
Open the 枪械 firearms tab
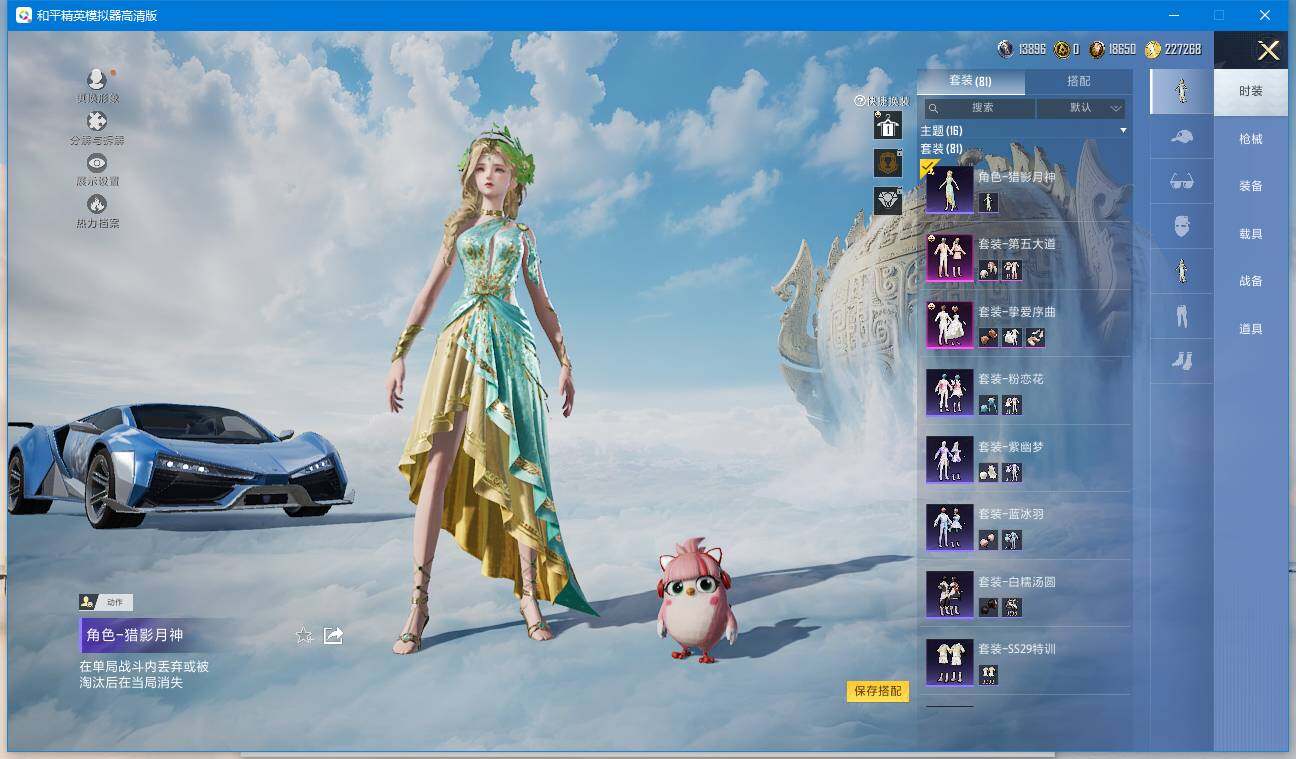[1251, 139]
